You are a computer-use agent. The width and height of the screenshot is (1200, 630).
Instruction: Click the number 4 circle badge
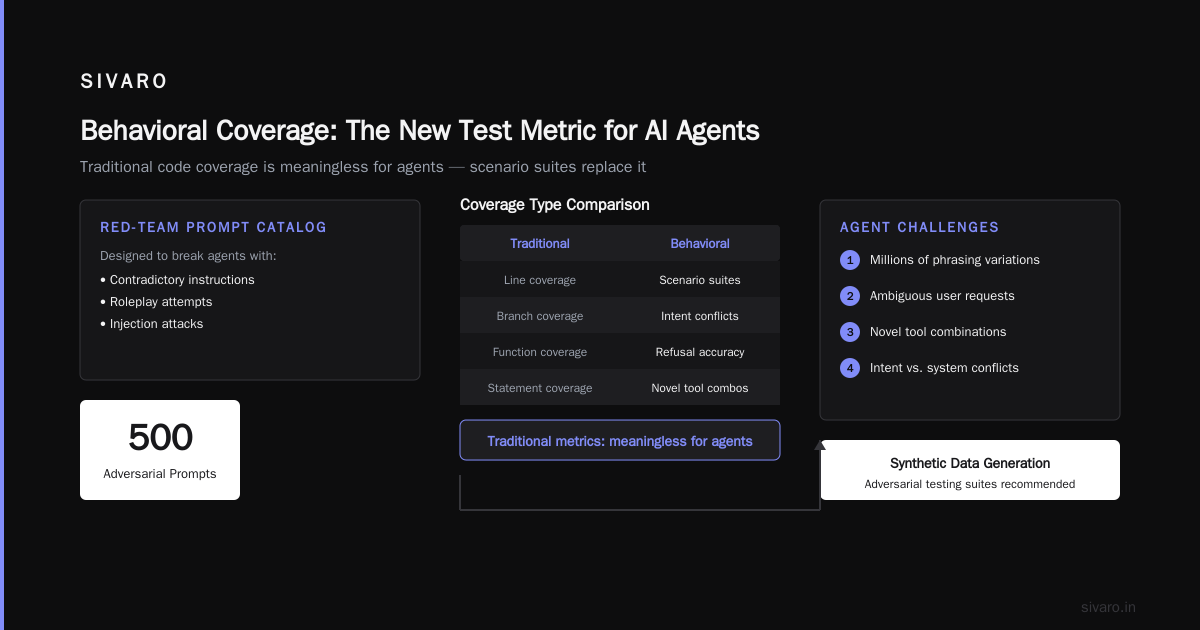coord(850,368)
